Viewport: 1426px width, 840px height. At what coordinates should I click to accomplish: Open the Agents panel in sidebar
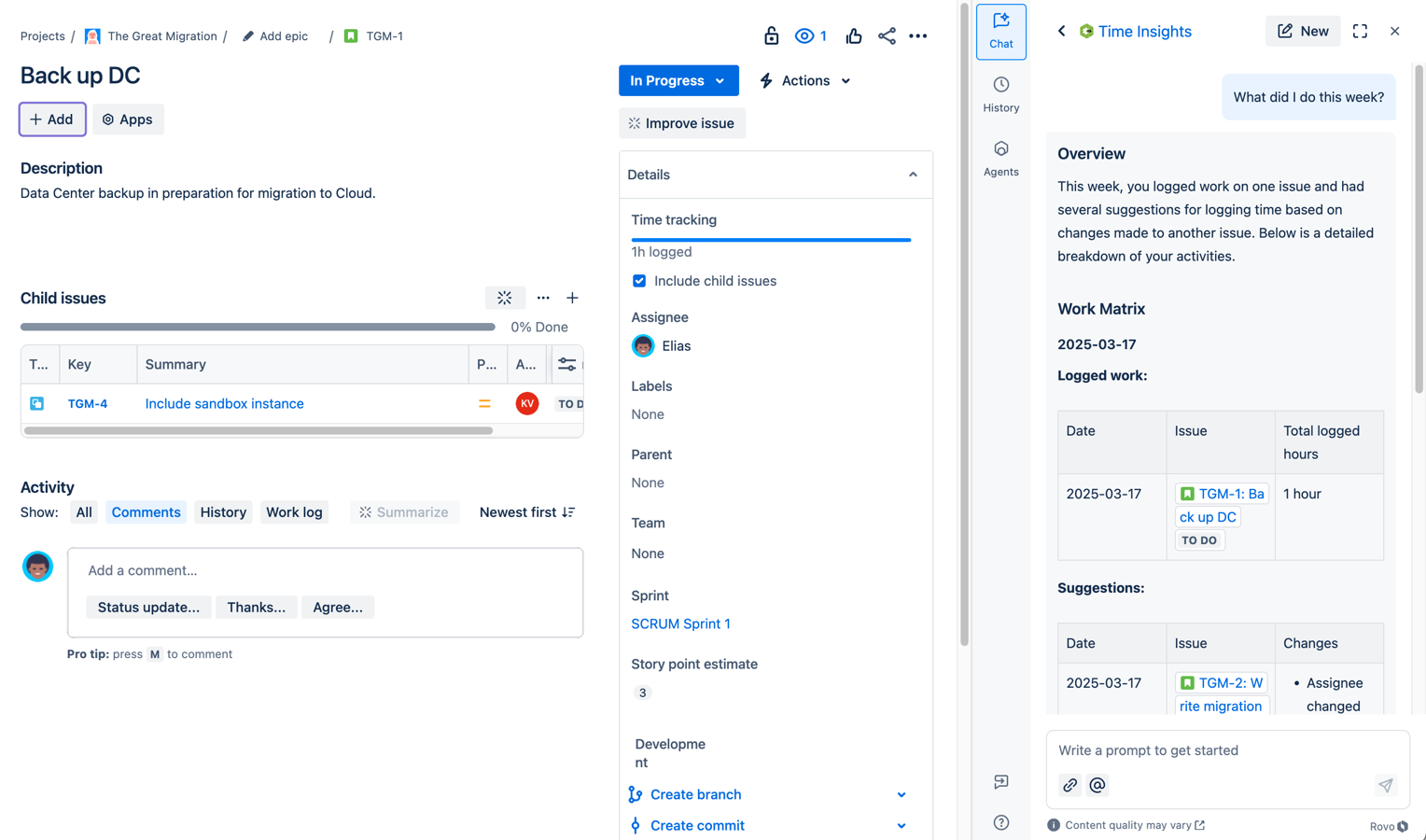1000,159
